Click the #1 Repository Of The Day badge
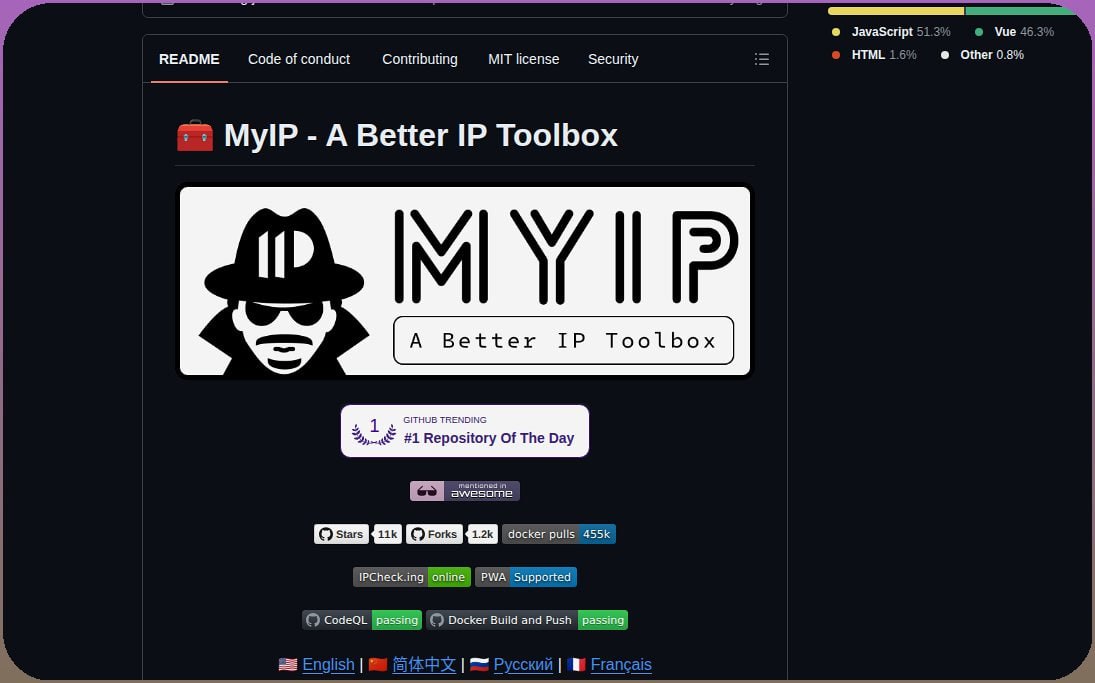This screenshot has height=683, width=1095. pos(465,431)
